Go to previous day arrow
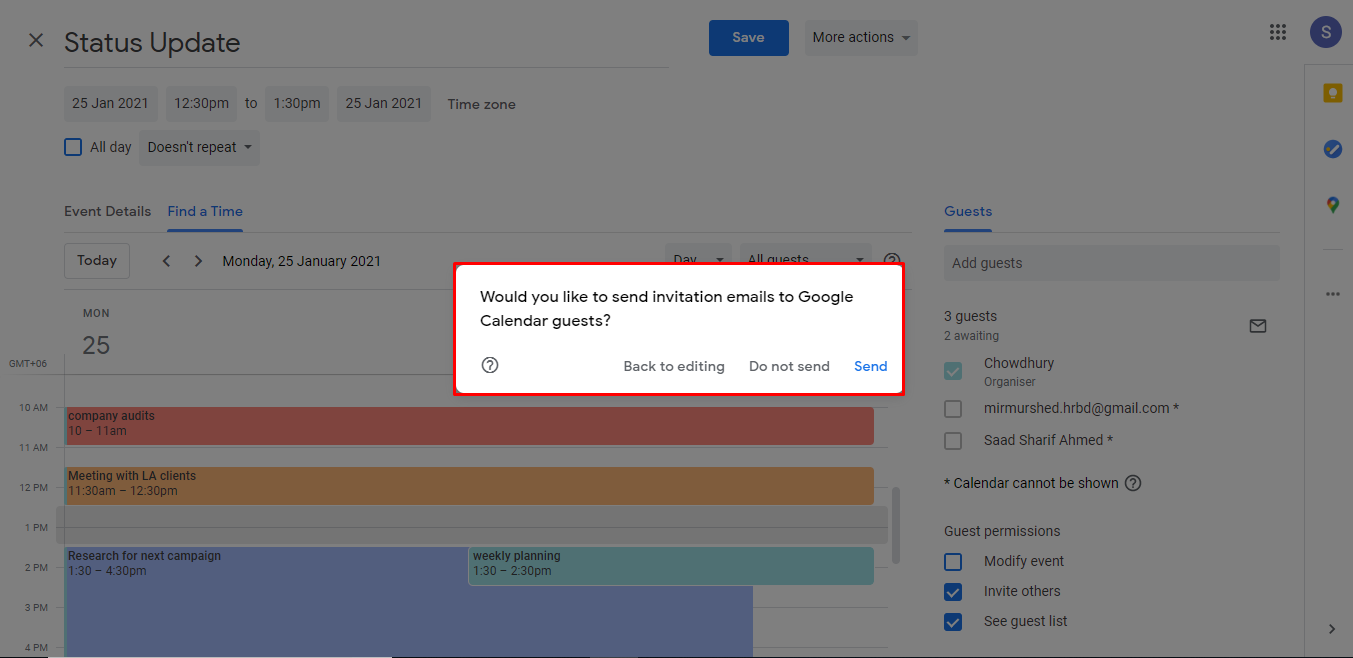Viewport: 1353px width, 658px height. click(166, 261)
